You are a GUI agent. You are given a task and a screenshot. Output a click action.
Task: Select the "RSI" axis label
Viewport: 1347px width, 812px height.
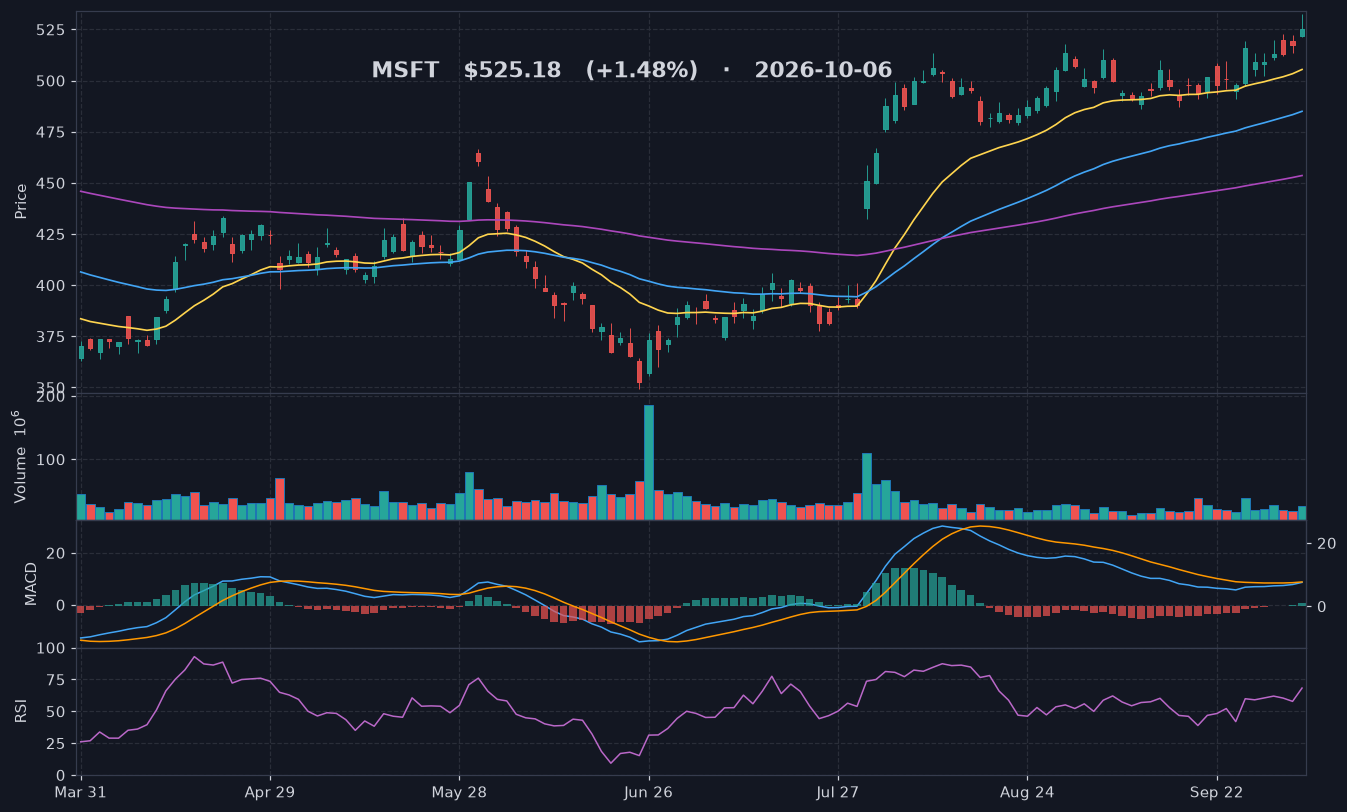click(x=21, y=711)
